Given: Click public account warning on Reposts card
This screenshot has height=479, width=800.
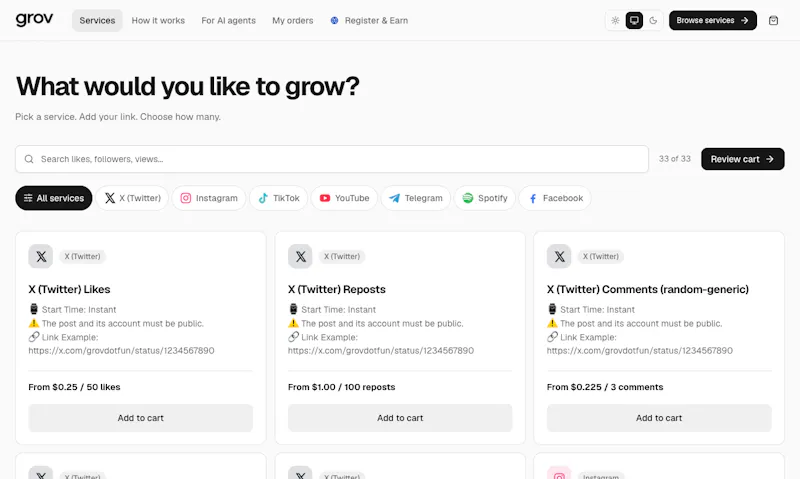Looking at the screenshot, I should [x=376, y=323].
